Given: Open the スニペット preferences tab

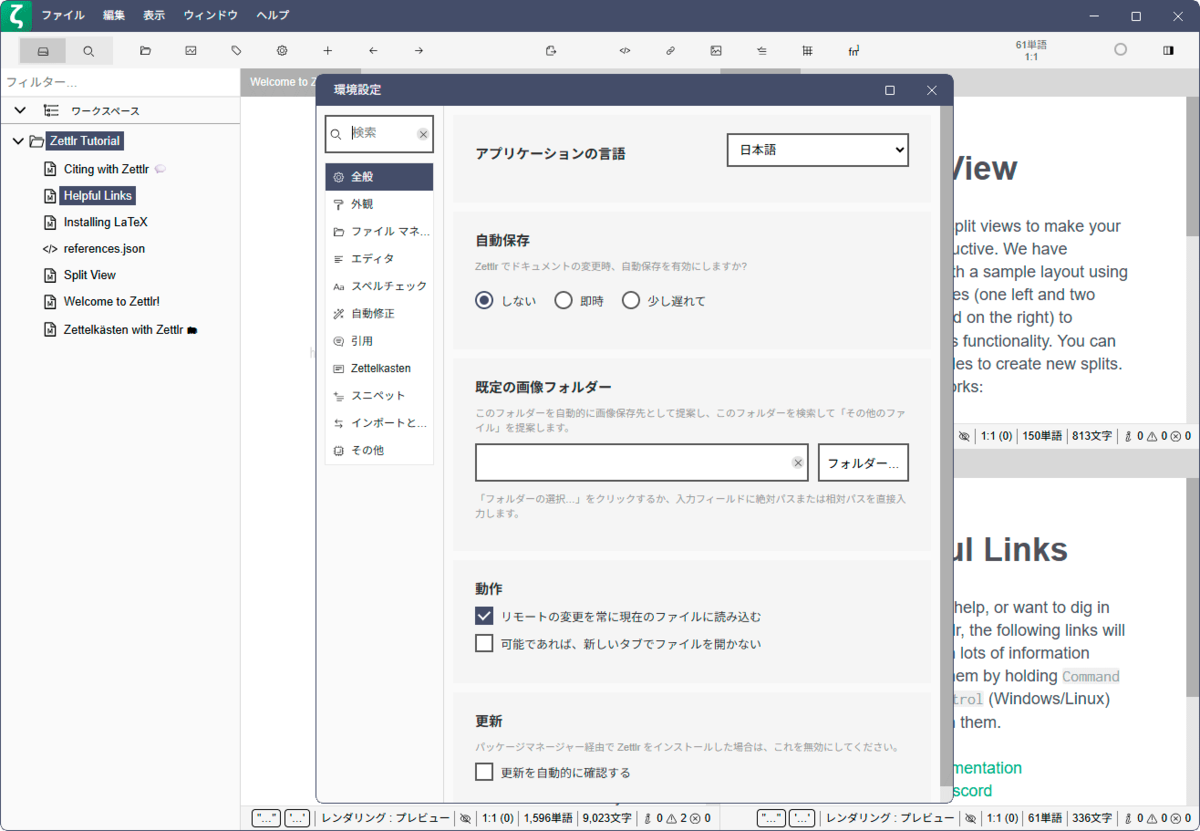Looking at the screenshot, I should tap(379, 396).
